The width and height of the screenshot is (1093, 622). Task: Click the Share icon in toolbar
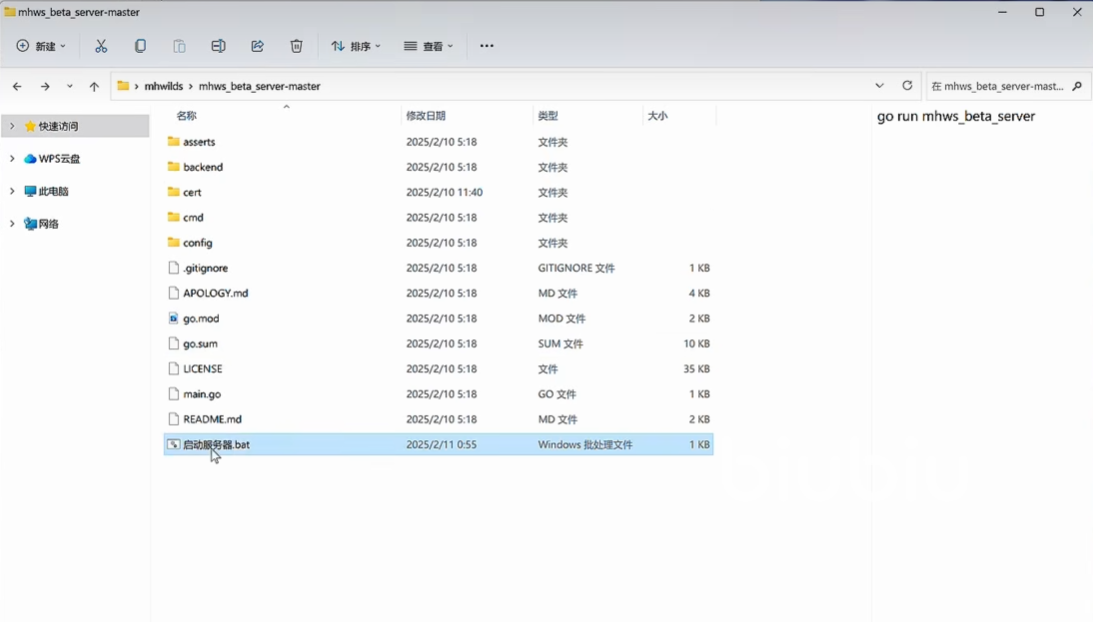coord(257,46)
